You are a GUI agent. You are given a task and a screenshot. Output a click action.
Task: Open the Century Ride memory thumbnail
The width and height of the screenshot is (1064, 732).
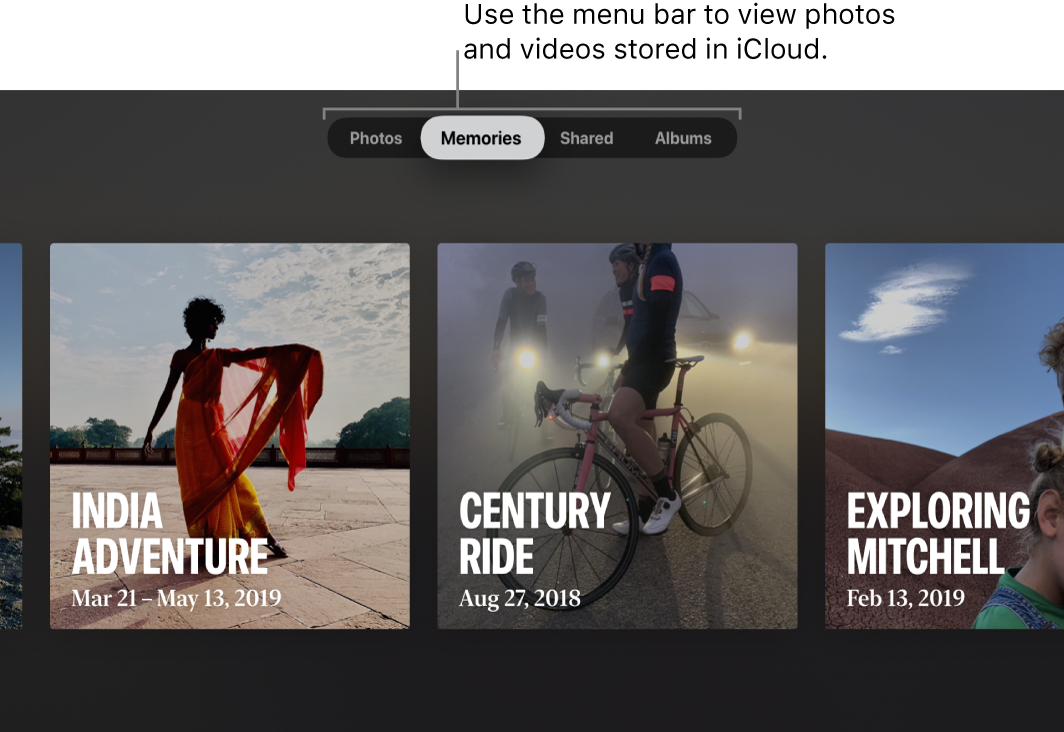(x=617, y=435)
